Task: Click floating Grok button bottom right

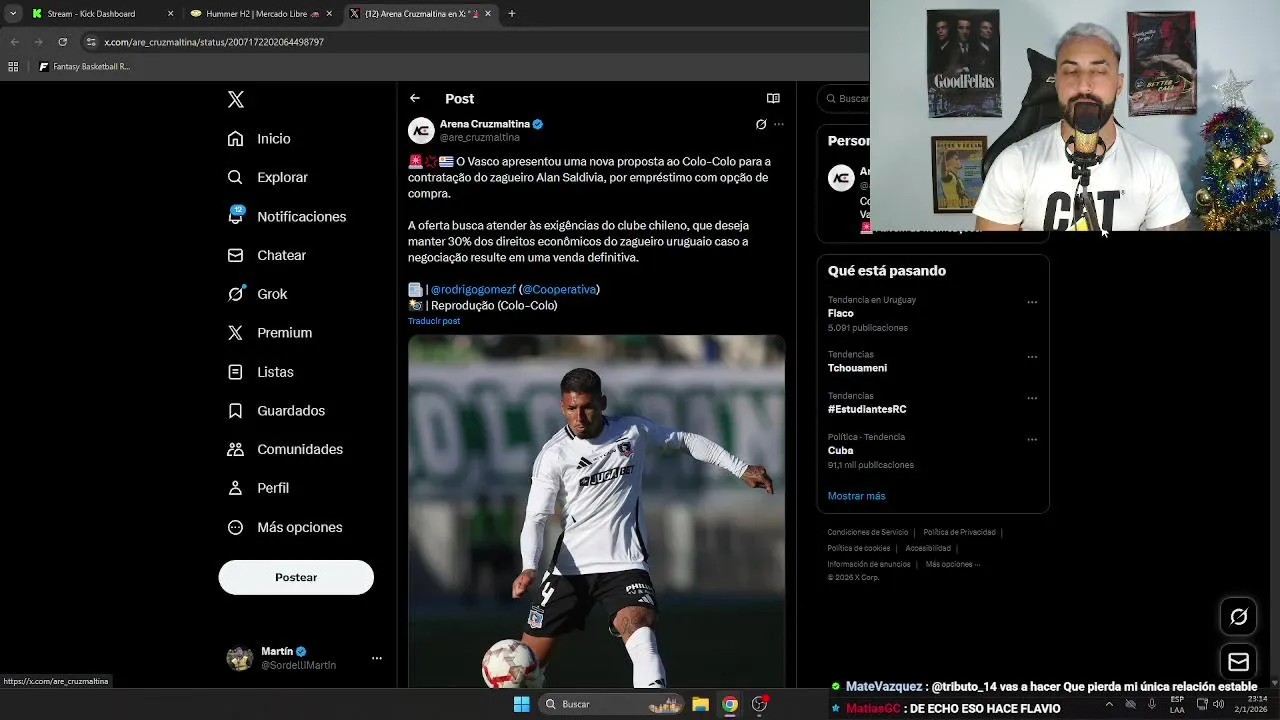Action: pyautogui.click(x=1238, y=617)
